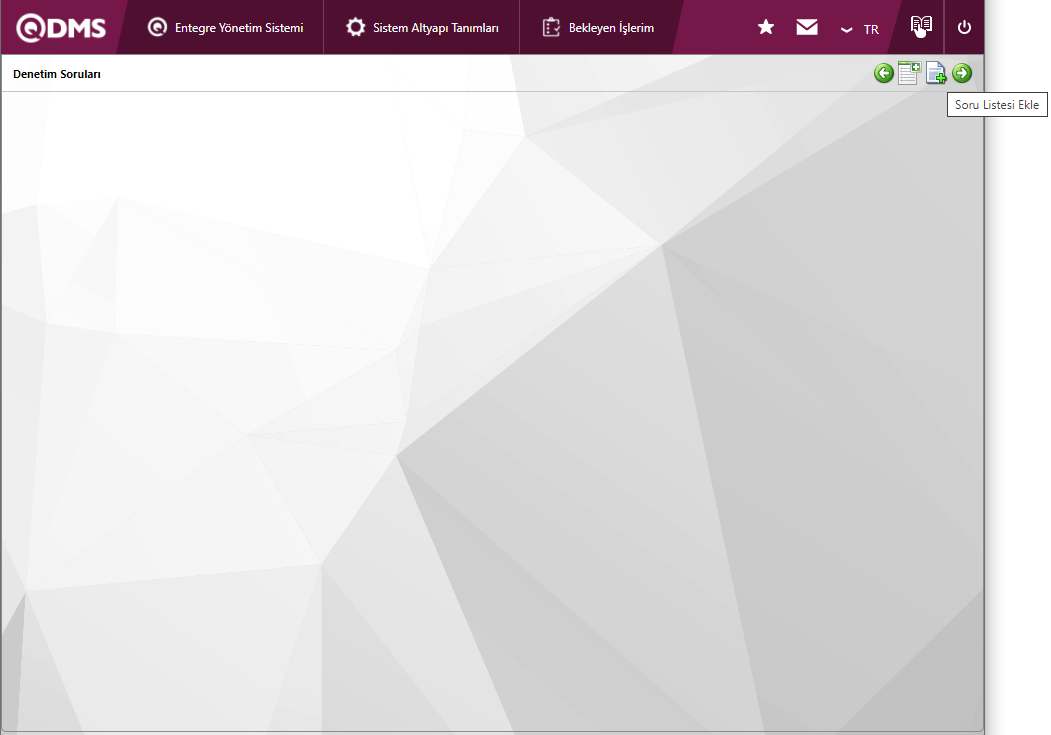
Task: Expand the TR language dropdown
Action: (860, 29)
